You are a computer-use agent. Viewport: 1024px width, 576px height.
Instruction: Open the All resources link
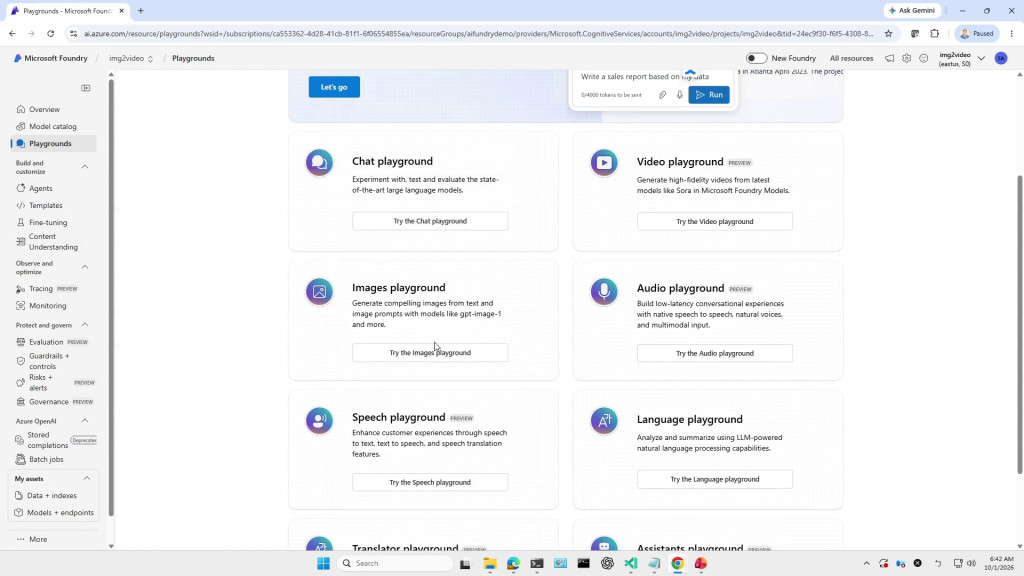[x=851, y=58]
